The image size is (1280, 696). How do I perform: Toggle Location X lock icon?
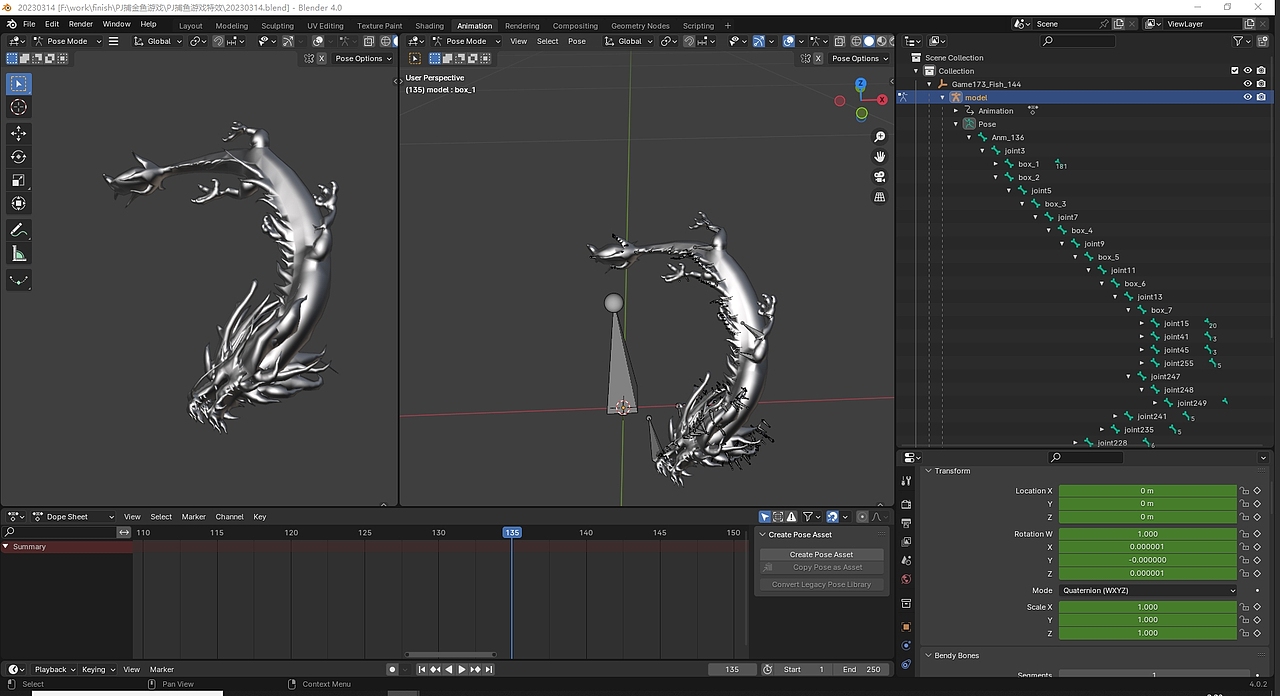[x=1244, y=491]
